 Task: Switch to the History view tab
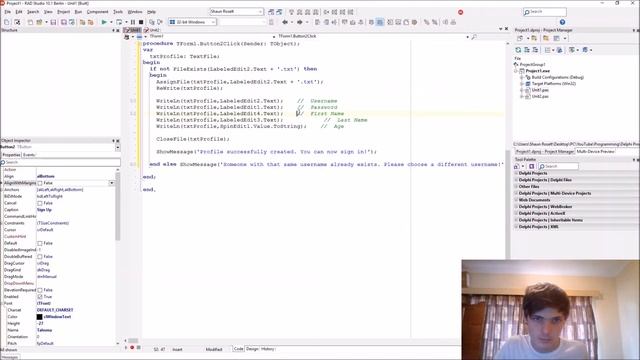[268, 349]
